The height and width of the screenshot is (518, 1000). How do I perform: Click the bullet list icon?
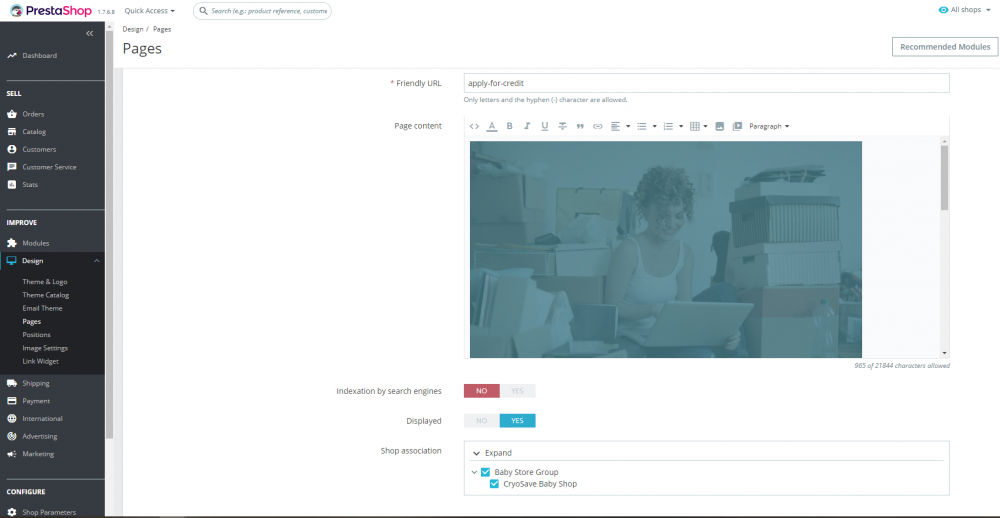pyautogui.click(x=642, y=126)
